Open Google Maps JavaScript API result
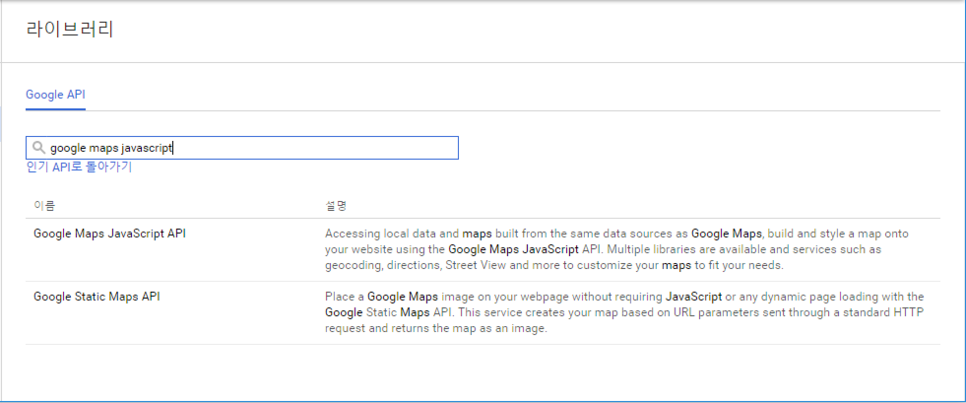This screenshot has height=403, width=966. [x=110, y=234]
